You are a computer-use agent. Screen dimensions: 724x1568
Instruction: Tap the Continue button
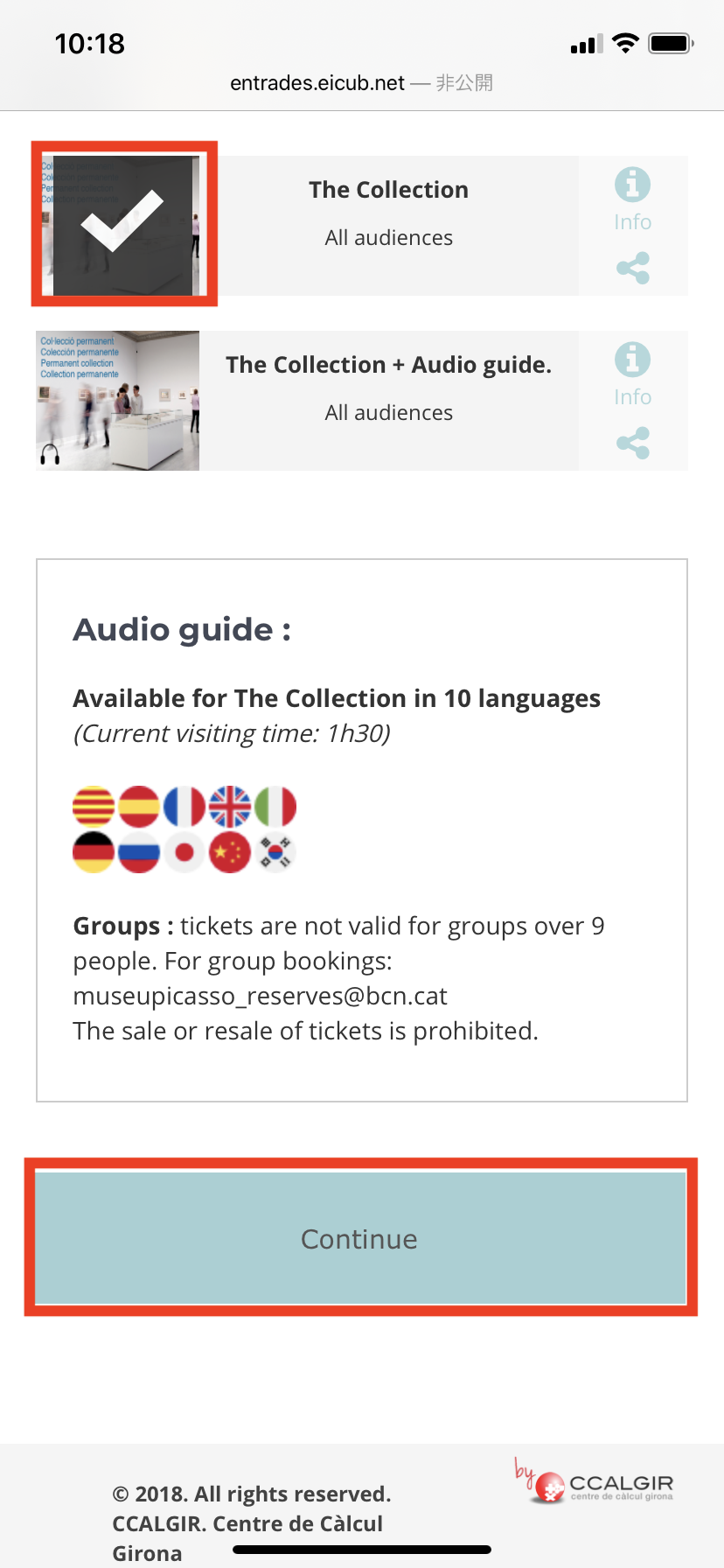pyautogui.click(x=361, y=1238)
